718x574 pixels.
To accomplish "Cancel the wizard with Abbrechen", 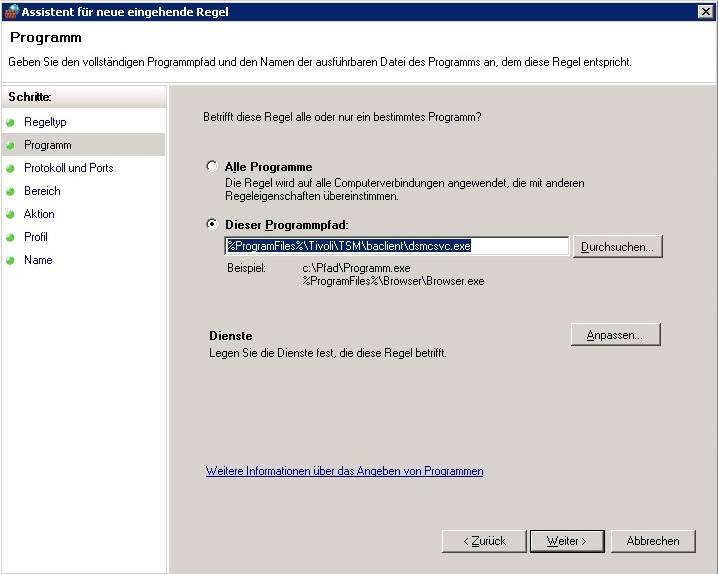I will (x=653, y=541).
